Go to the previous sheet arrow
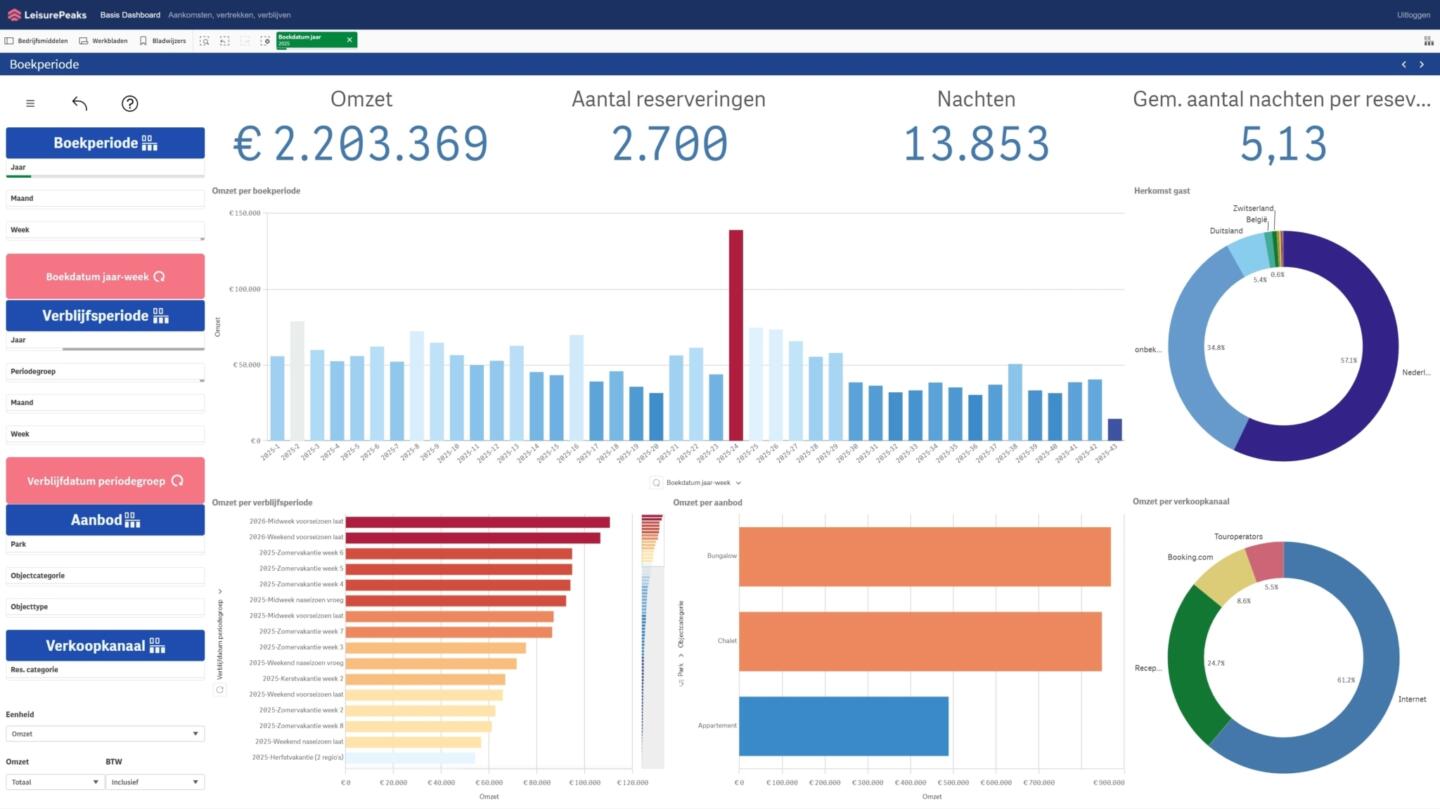Viewport: 1440px width, 809px height. tap(1403, 64)
